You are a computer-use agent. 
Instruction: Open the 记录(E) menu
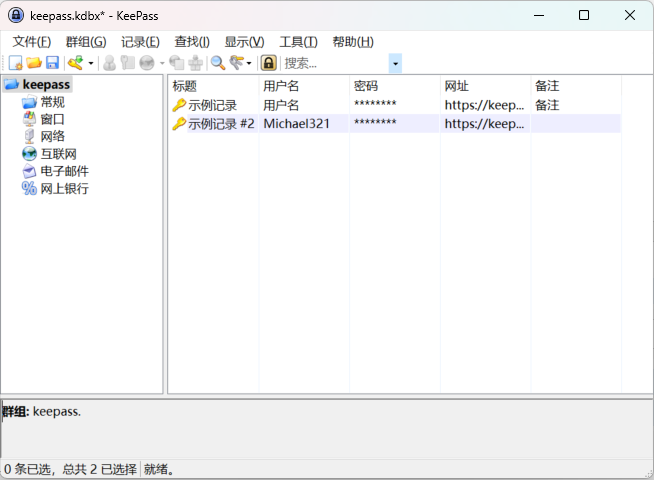140,42
